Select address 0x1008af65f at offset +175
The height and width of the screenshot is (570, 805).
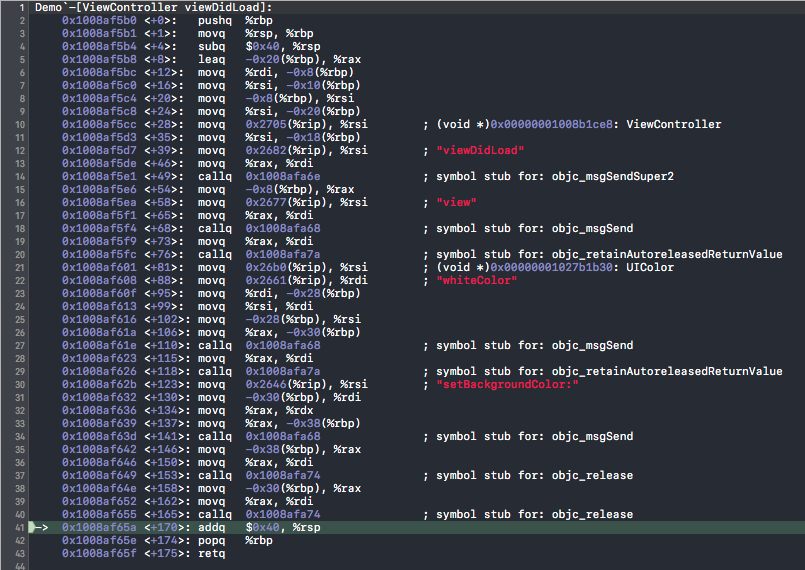click(99, 554)
